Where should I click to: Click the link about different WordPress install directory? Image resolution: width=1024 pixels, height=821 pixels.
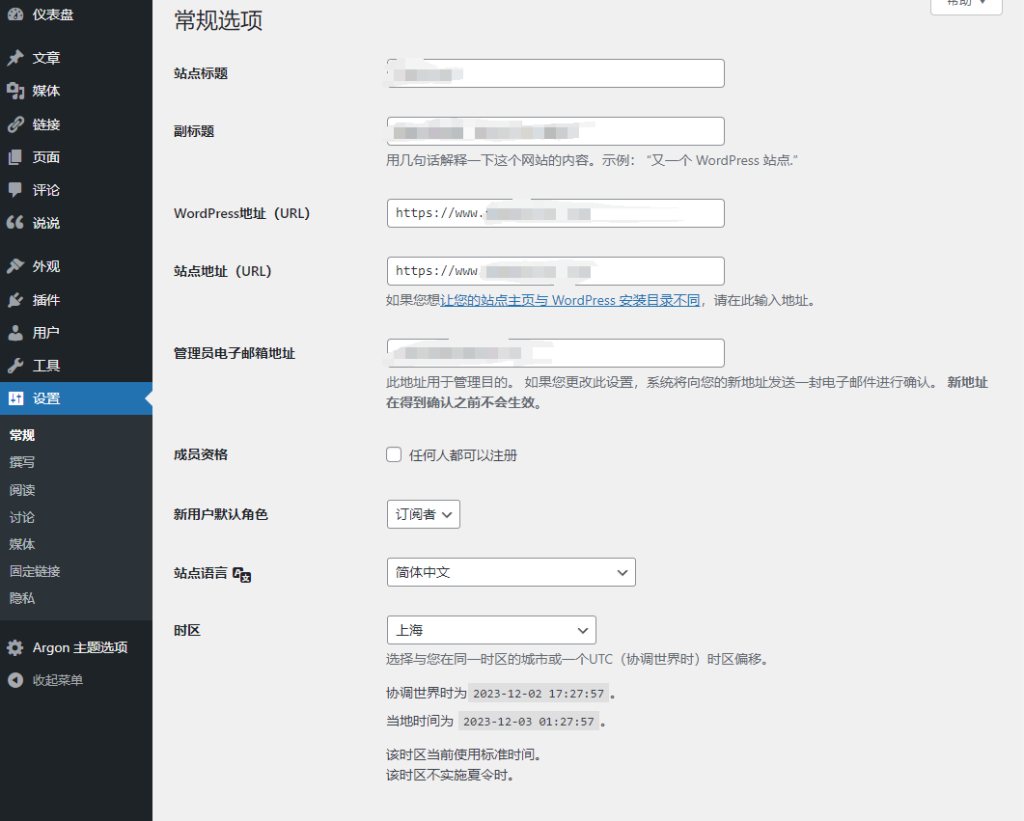coord(570,300)
